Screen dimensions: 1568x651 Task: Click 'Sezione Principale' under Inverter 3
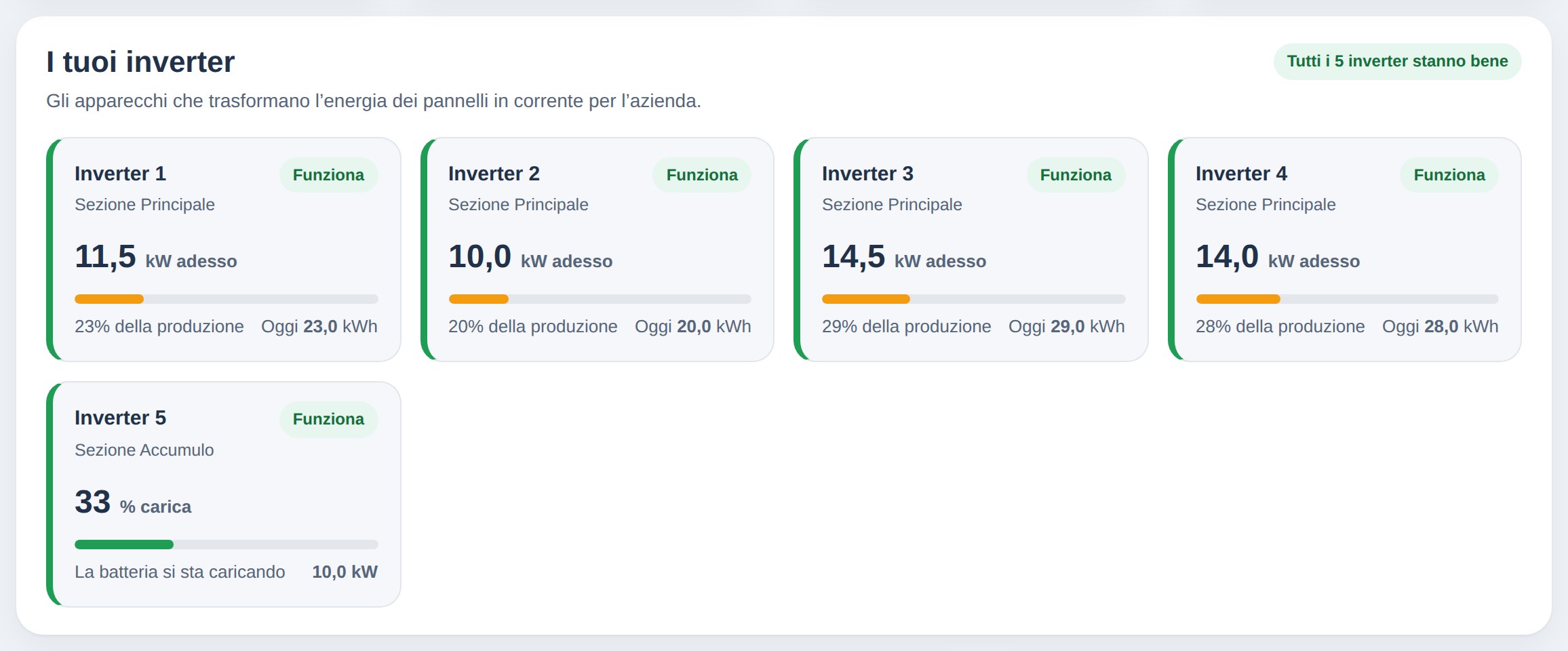click(x=892, y=204)
